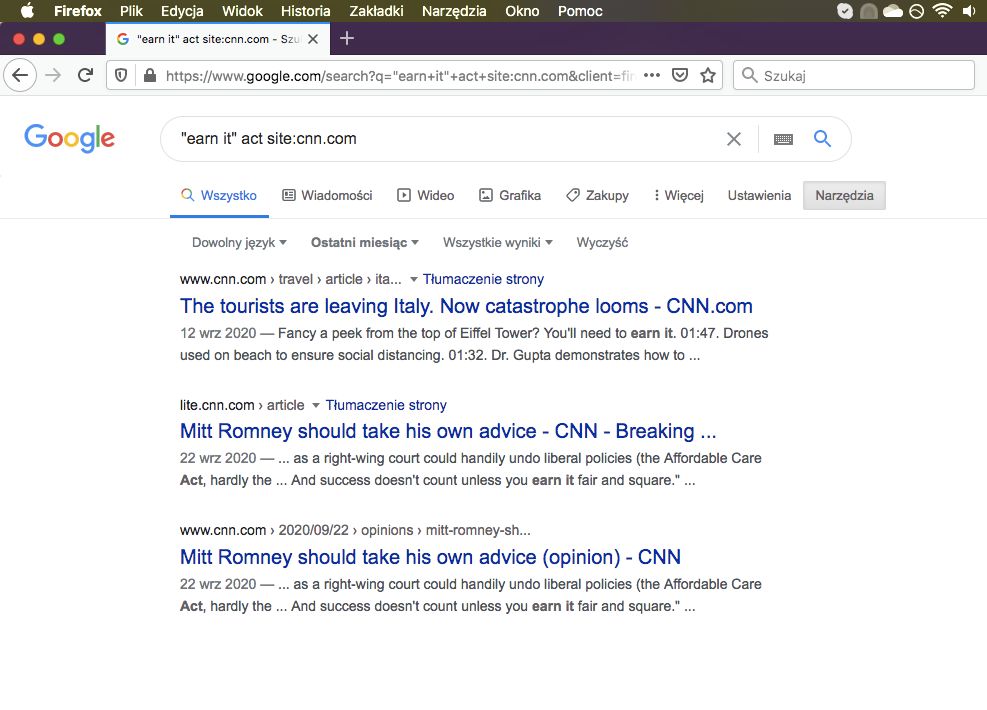Click Wyczyść to clear filters

coord(602,243)
